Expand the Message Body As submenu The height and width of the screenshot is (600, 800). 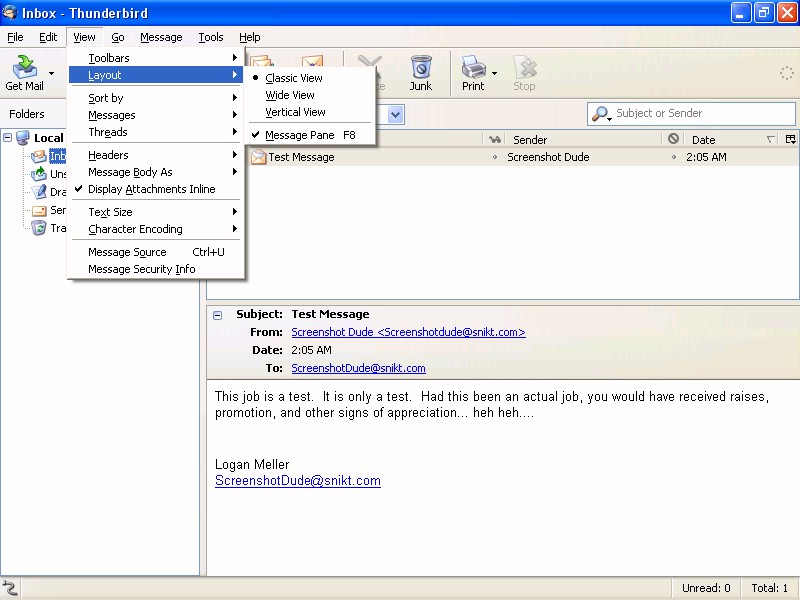[x=156, y=172]
